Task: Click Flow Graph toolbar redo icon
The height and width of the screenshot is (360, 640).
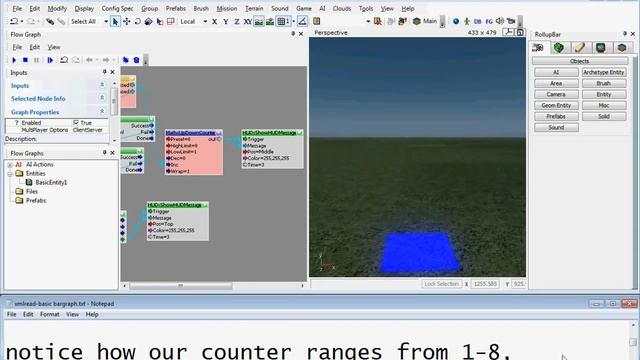Action: (76, 60)
